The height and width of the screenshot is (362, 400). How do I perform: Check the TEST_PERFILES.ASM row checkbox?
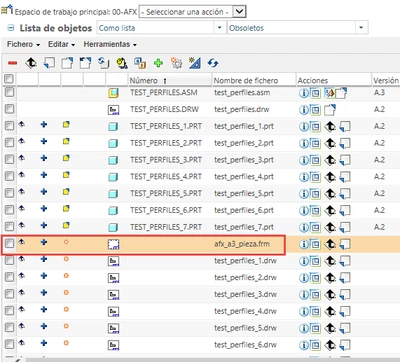click(9, 92)
